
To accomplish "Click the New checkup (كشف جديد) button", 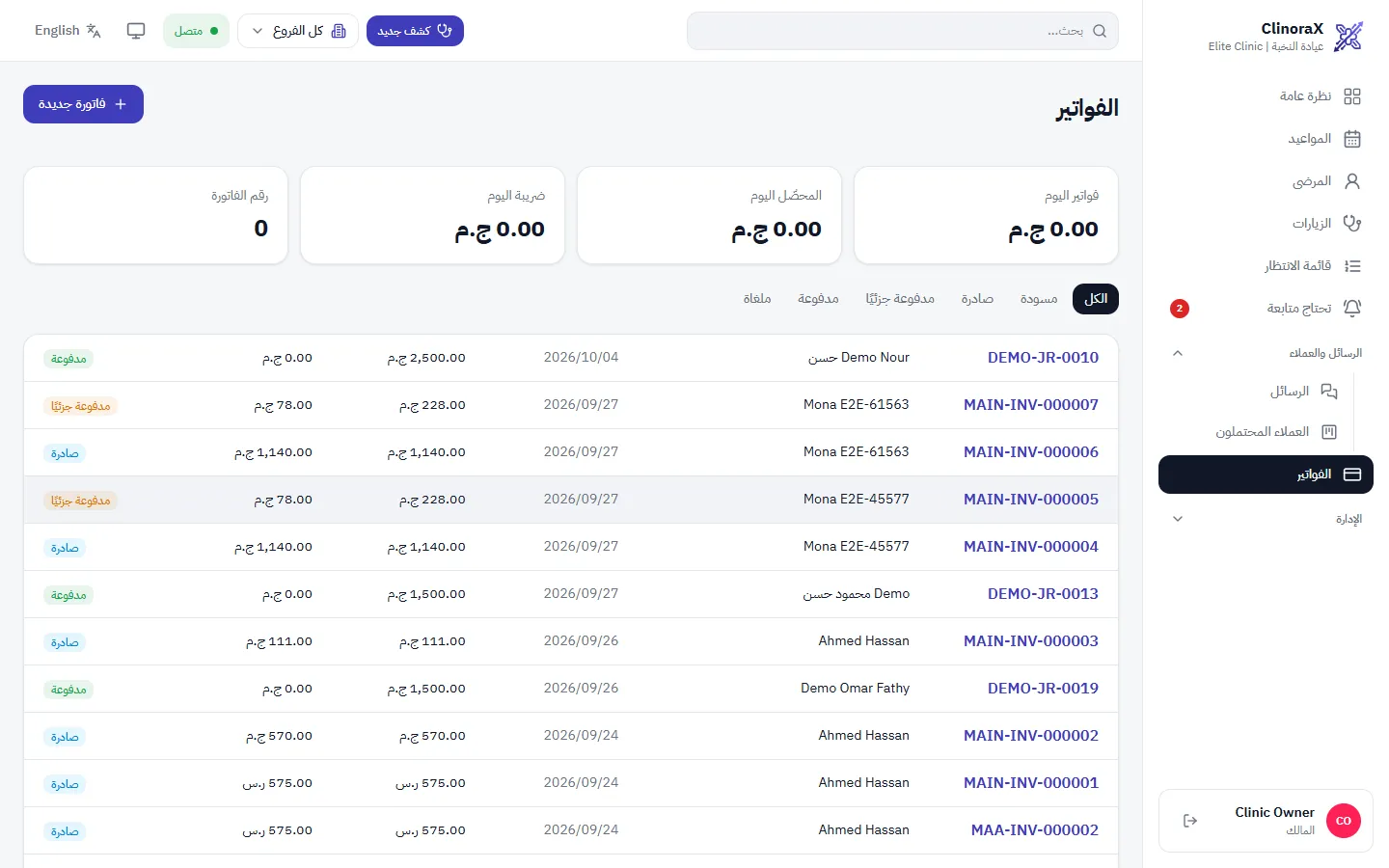I will point(415,31).
